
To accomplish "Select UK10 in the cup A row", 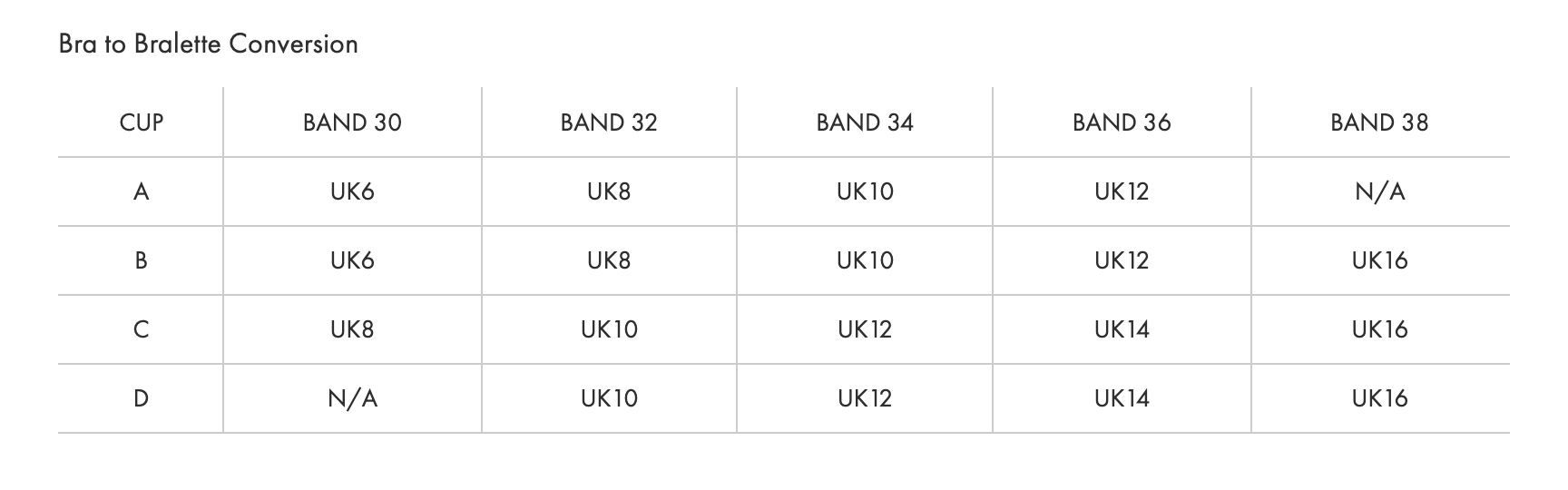I will click(865, 191).
